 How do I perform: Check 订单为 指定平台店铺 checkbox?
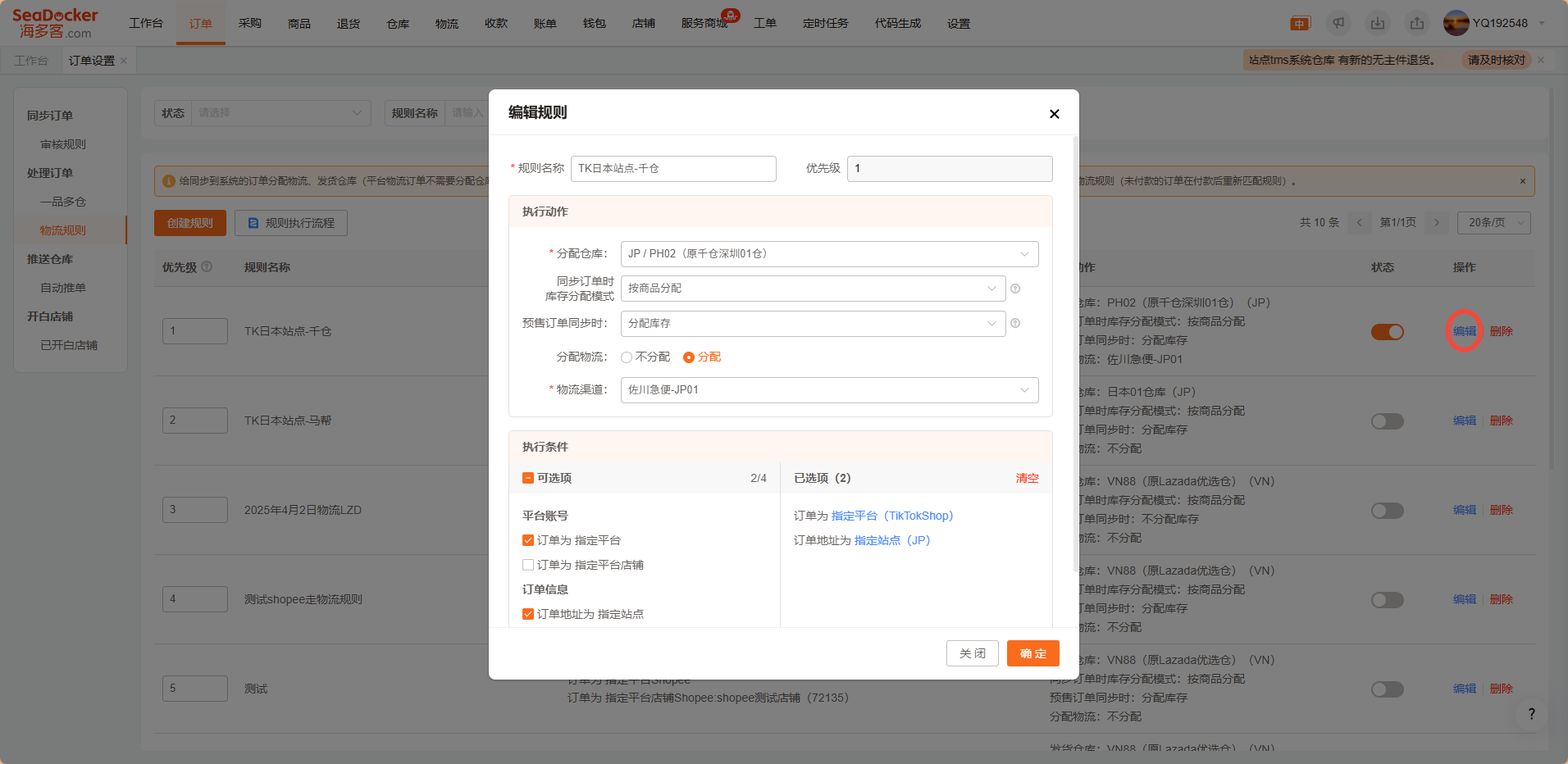(x=528, y=565)
